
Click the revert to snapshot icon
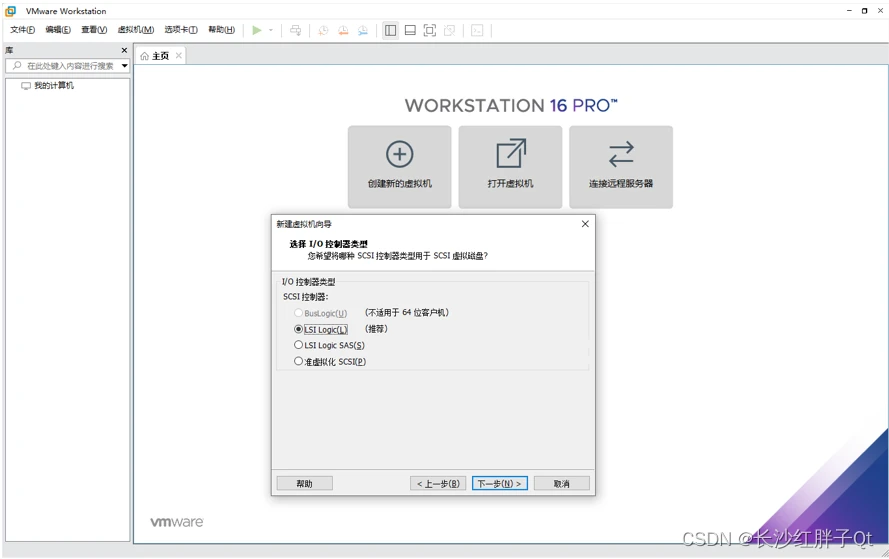(343, 30)
